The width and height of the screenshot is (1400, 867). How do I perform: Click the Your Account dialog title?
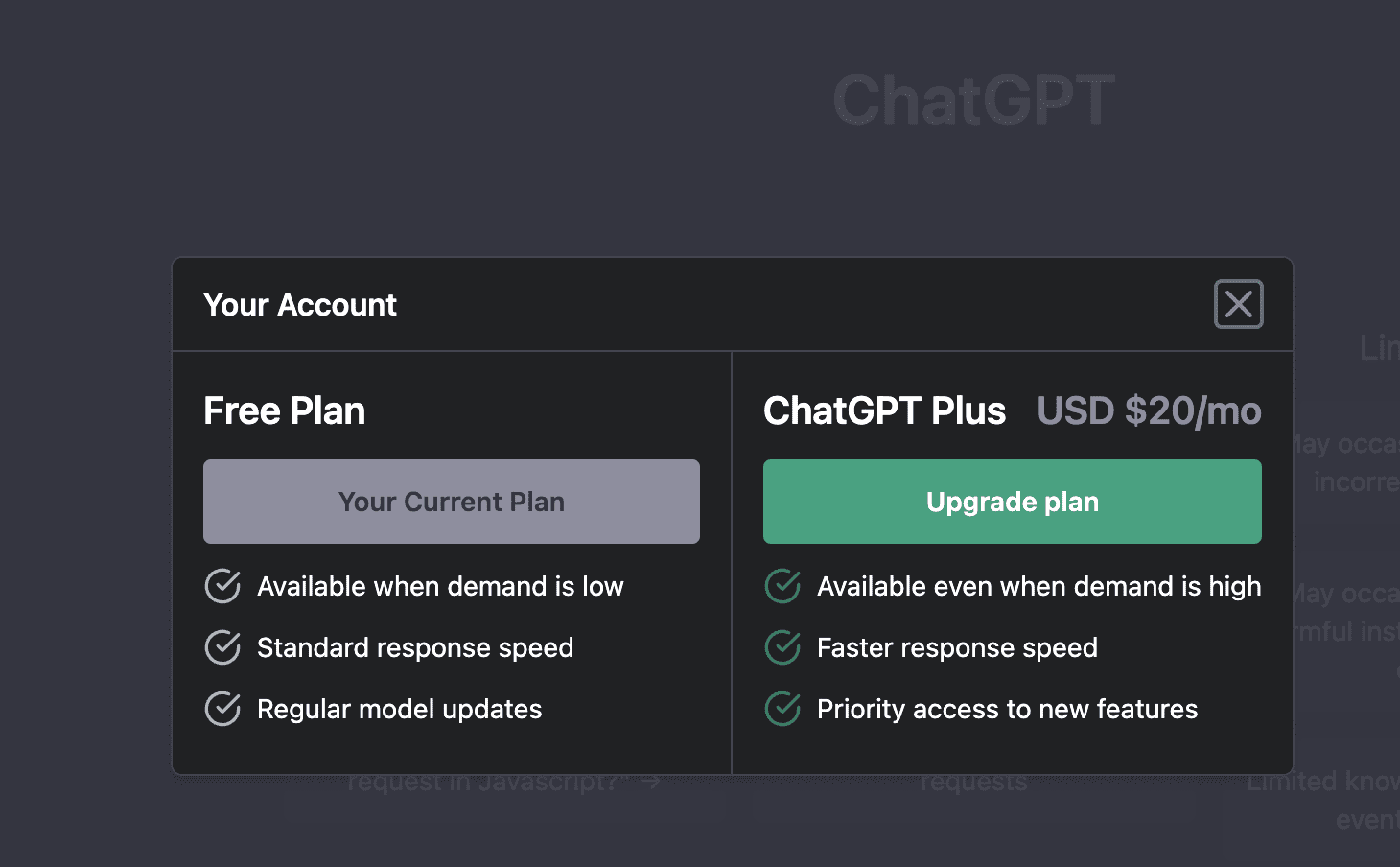click(299, 305)
